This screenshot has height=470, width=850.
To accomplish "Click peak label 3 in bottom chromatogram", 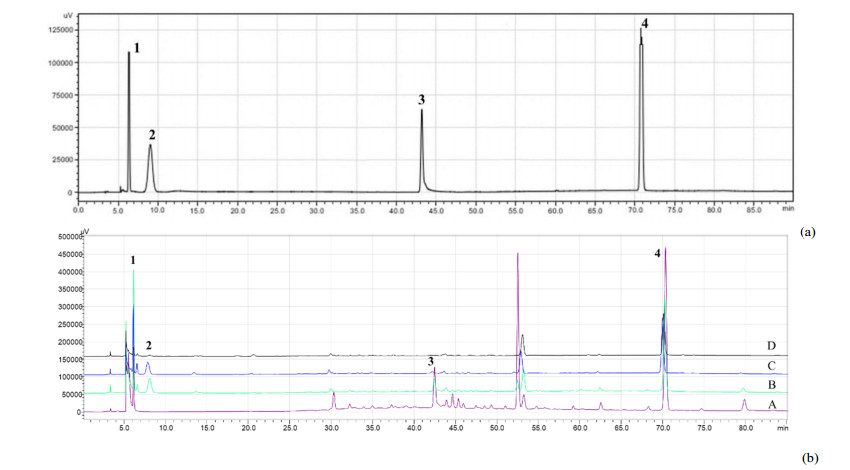I will coord(431,361).
